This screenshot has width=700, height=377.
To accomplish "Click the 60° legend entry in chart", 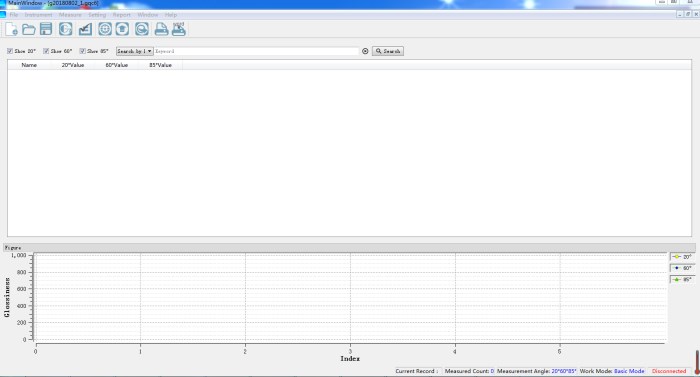I will [683, 268].
